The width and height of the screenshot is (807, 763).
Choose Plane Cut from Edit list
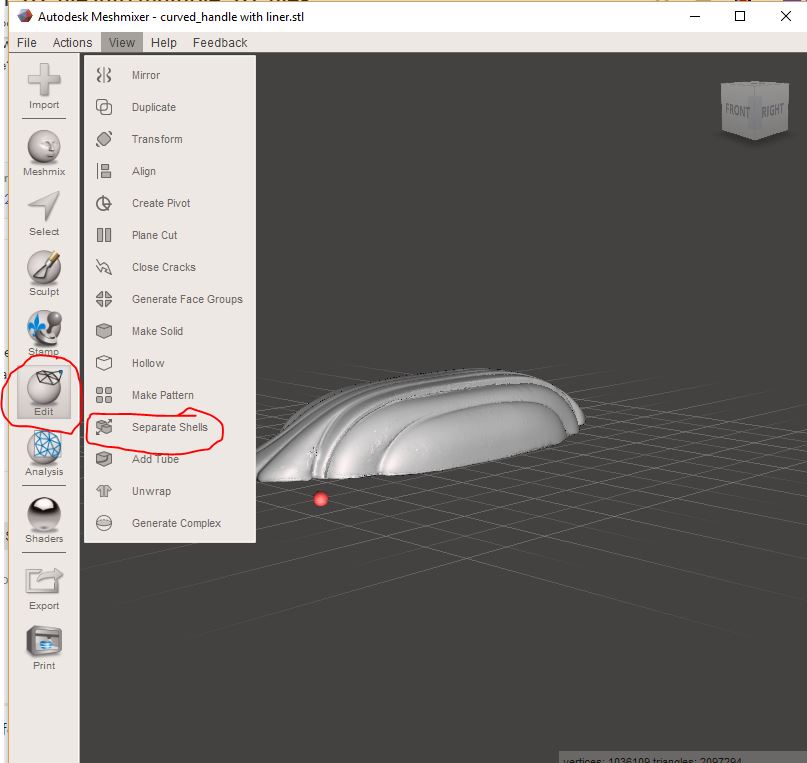tap(155, 235)
